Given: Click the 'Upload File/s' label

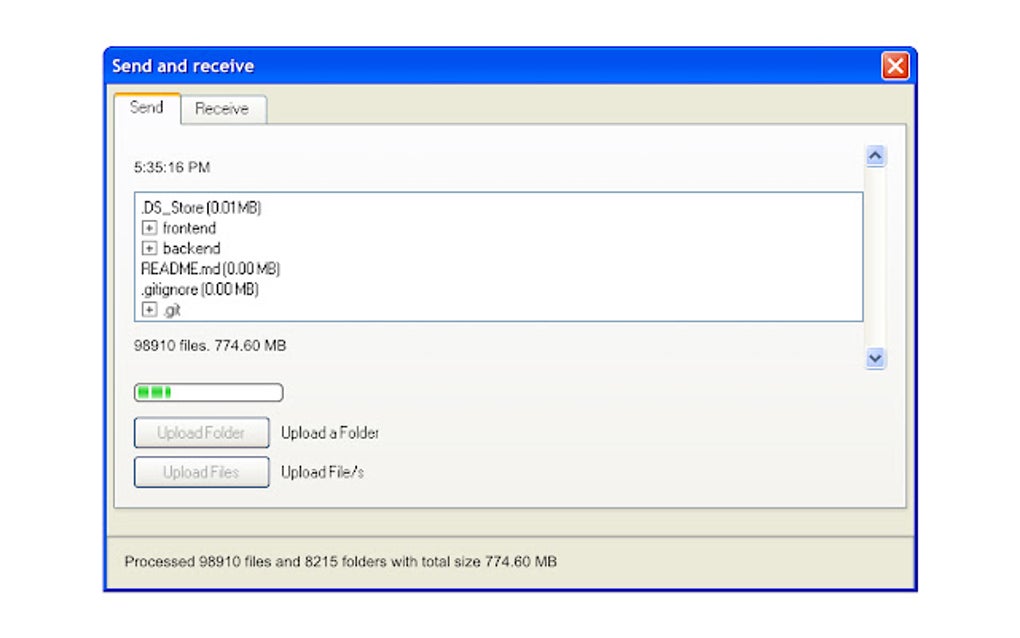Looking at the screenshot, I should point(322,473).
